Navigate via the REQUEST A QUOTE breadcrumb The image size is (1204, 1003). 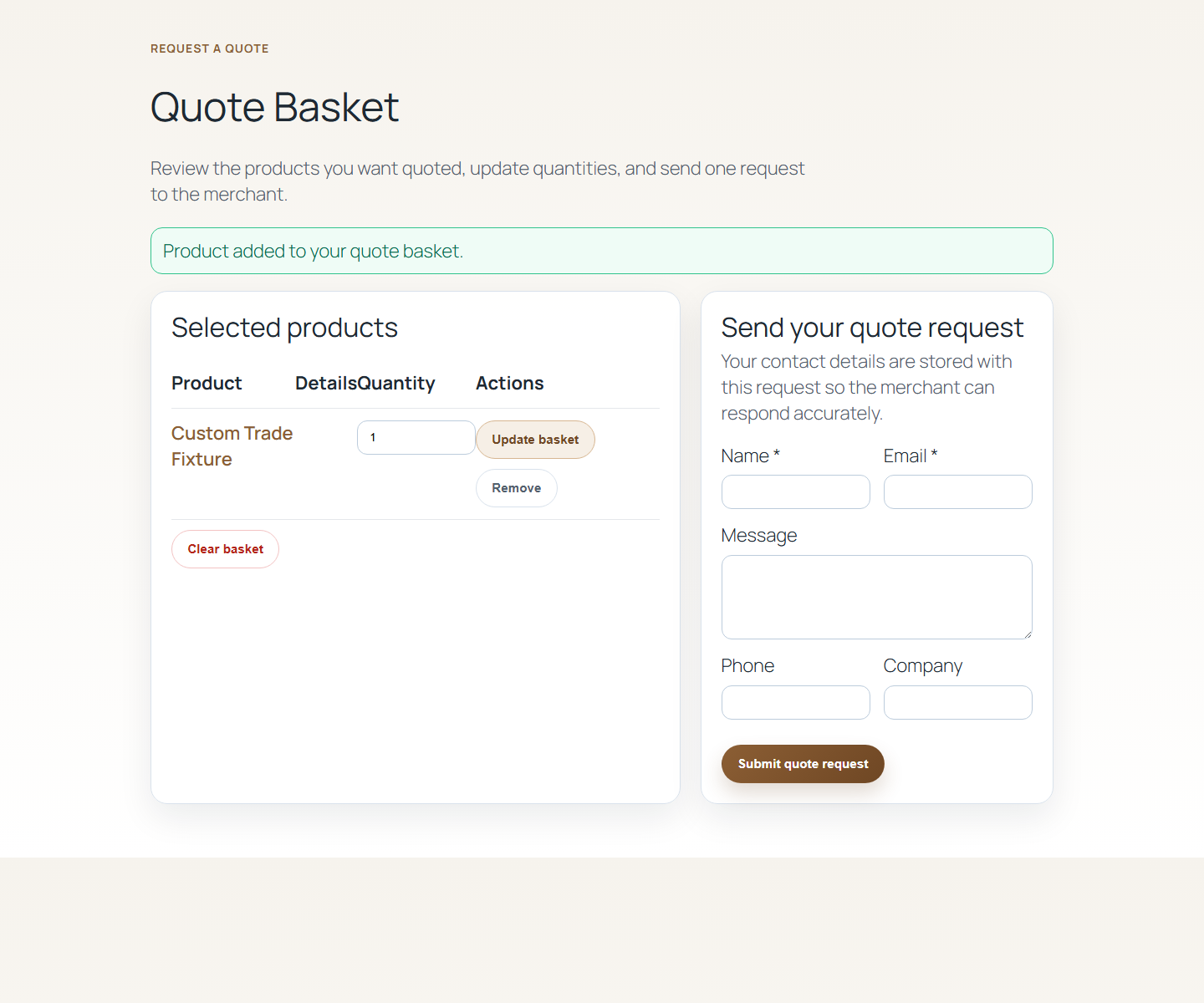pyautogui.click(x=209, y=48)
